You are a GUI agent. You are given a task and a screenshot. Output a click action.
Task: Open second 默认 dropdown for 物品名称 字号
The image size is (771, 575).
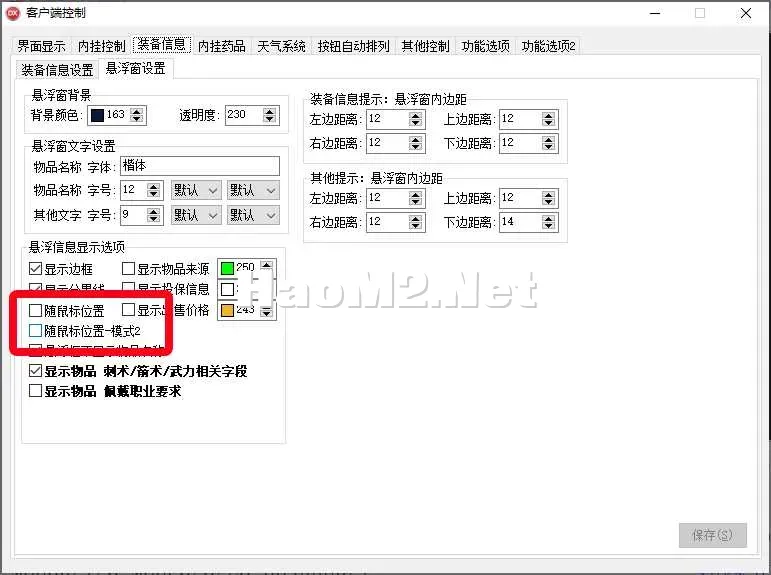coord(253,190)
